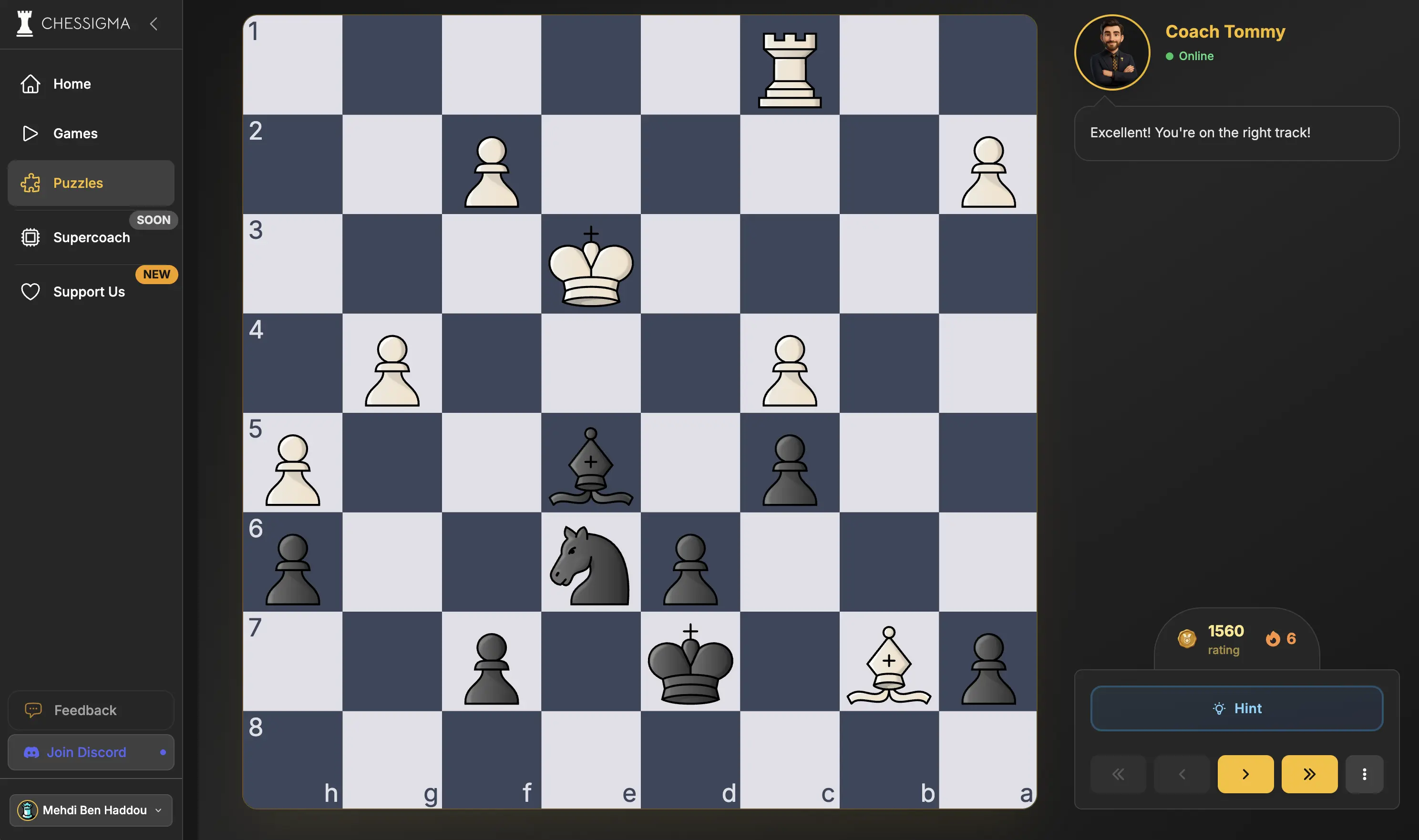Select the Support Us heart icon
Screen dimensions: 1419x840
tap(31, 291)
